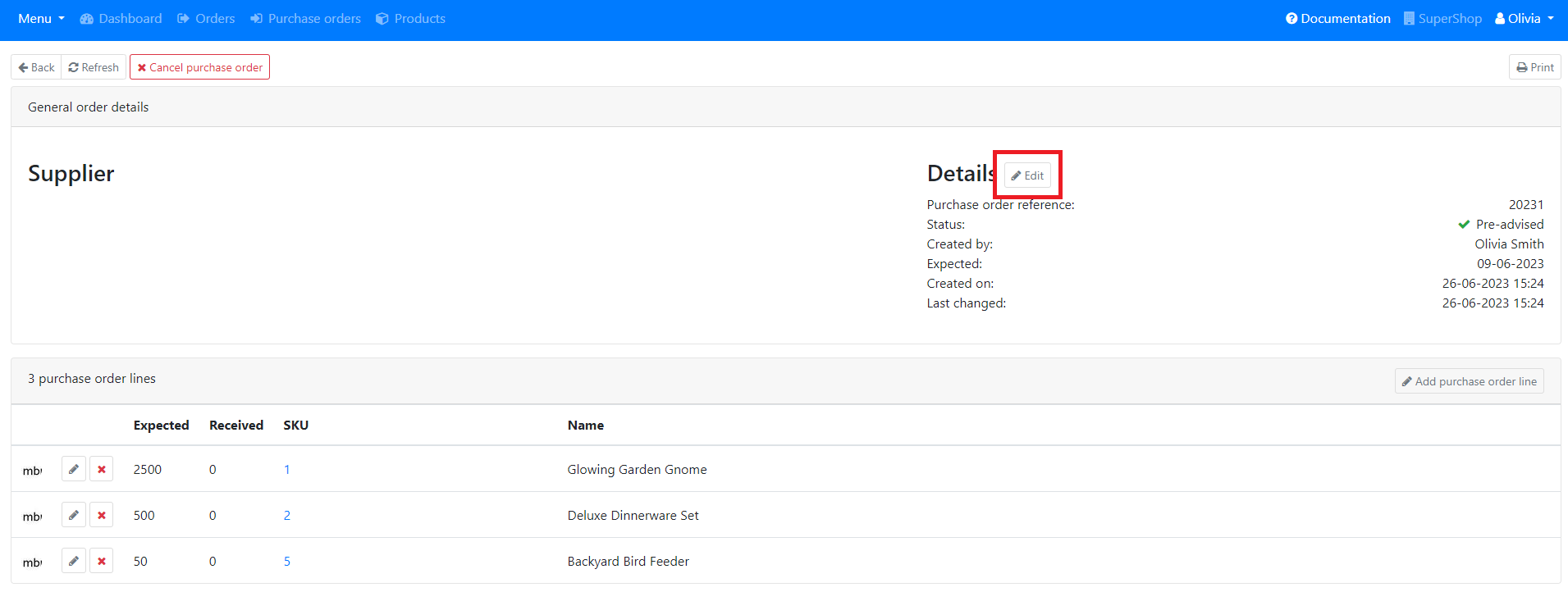
Task: Click the mb icon in Deluxe Dinnerware Set row
Action: pos(32,517)
